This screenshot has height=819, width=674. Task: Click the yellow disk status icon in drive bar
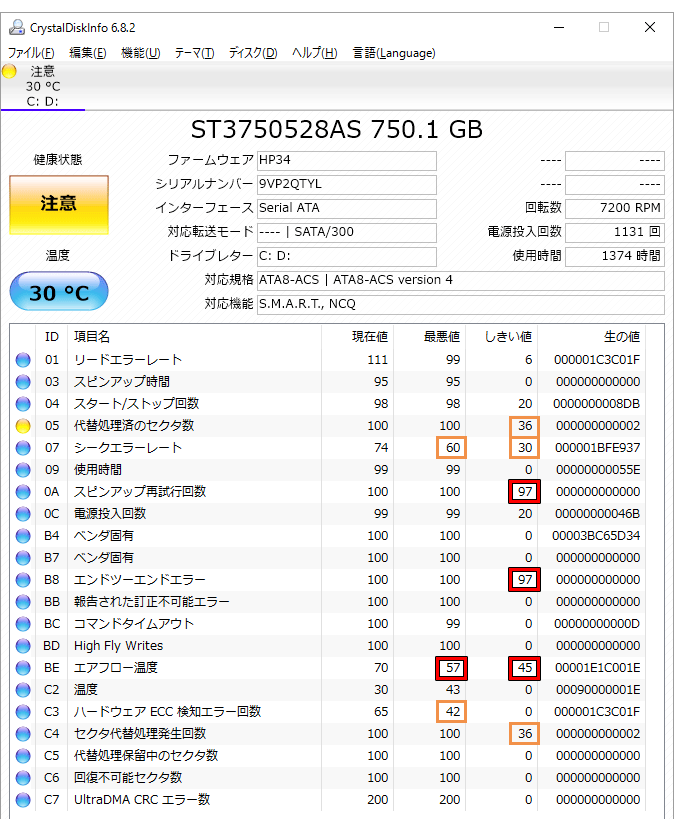[x=10, y=71]
